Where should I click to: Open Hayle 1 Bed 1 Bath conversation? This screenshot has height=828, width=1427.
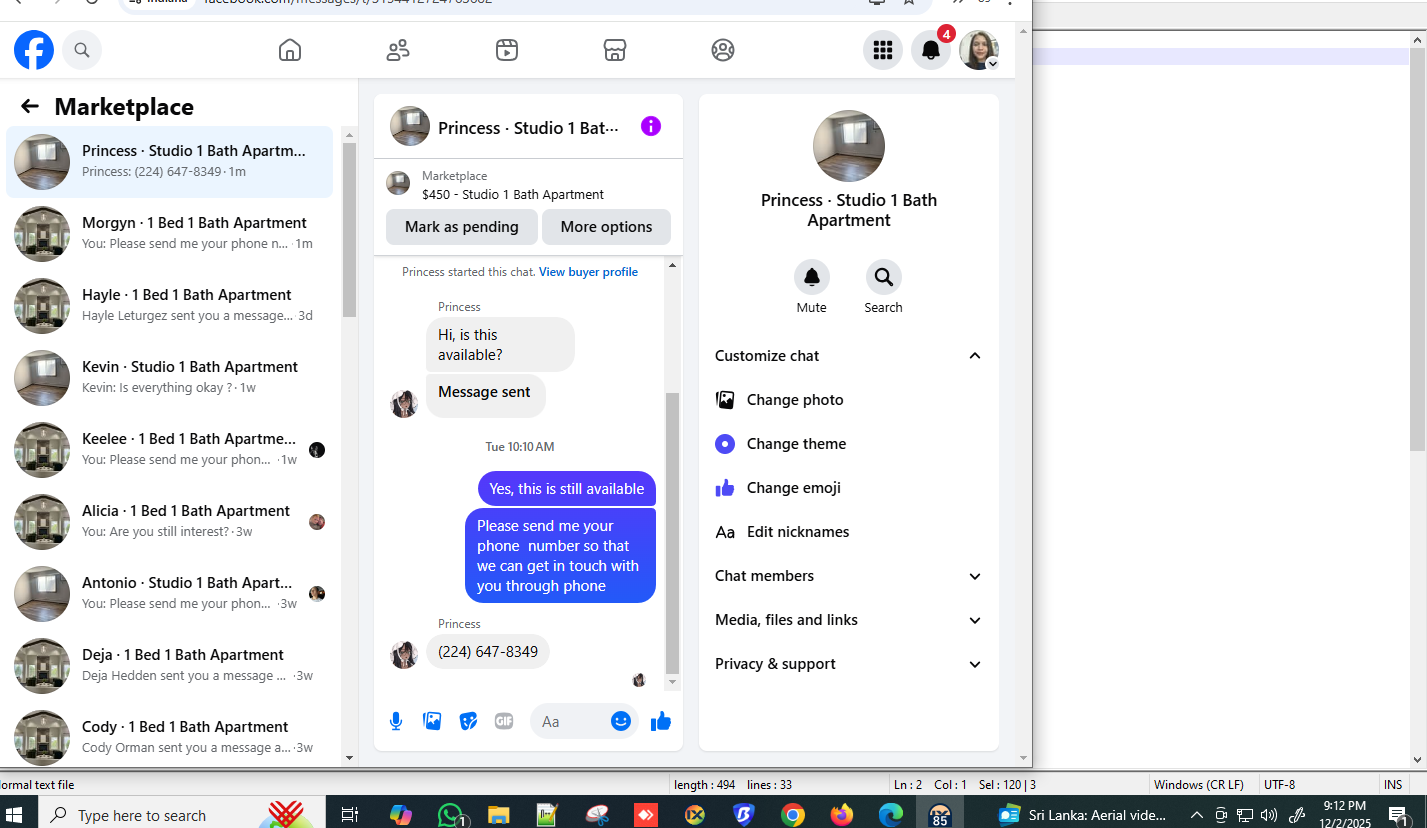coord(170,306)
